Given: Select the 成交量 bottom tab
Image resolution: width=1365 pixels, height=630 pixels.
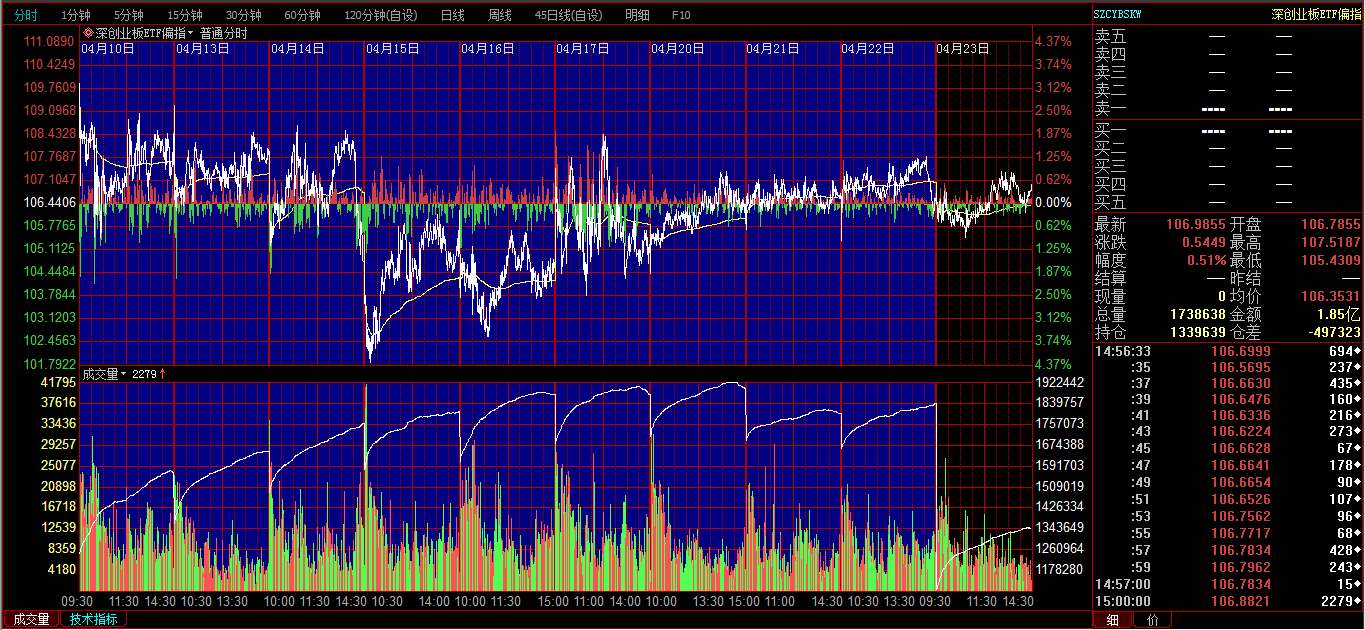Looking at the screenshot, I should coord(30,619).
